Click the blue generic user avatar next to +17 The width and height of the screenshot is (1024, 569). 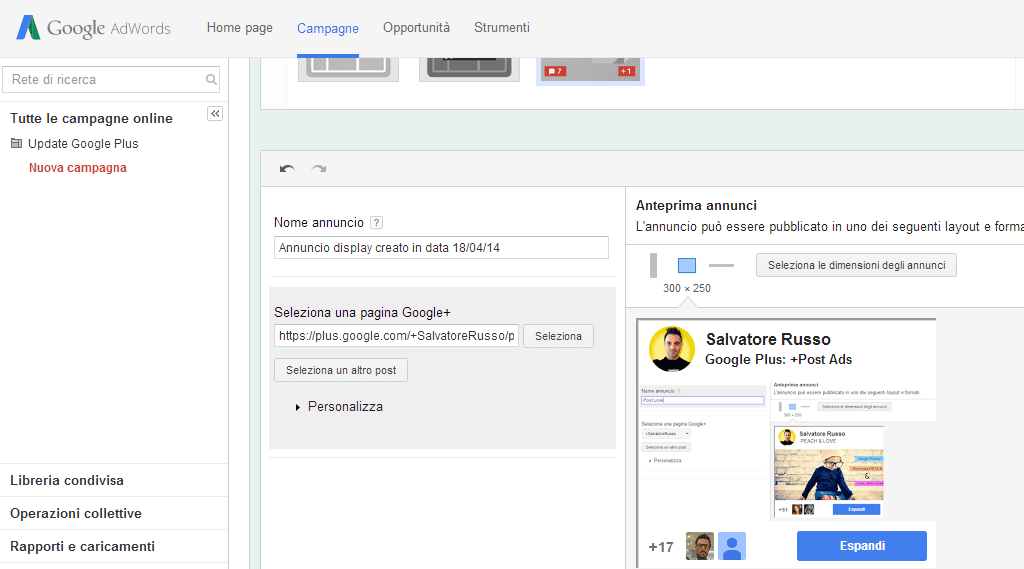click(732, 546)
